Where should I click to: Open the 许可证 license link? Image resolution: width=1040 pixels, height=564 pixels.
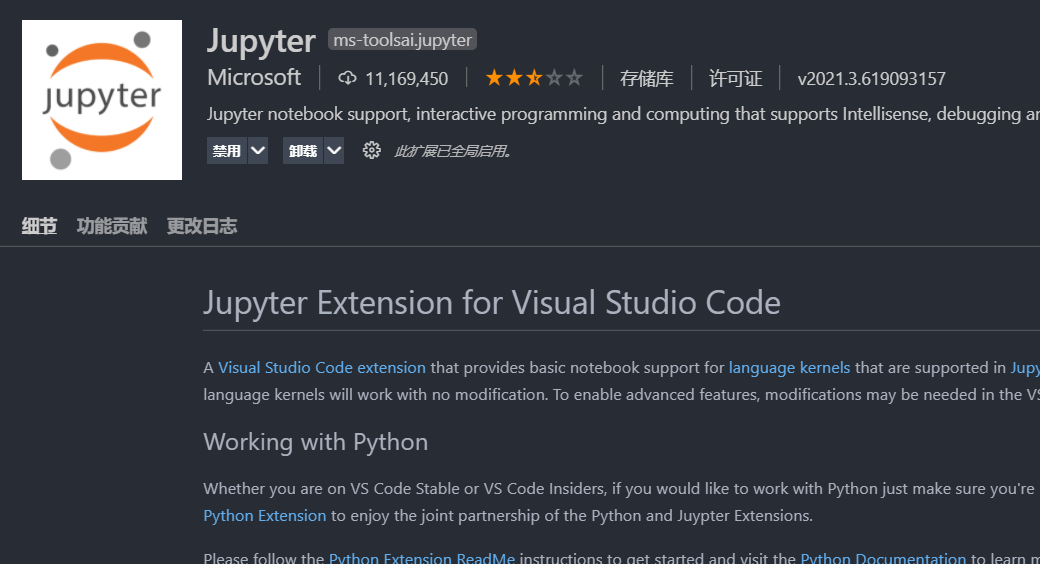[736, 78]
